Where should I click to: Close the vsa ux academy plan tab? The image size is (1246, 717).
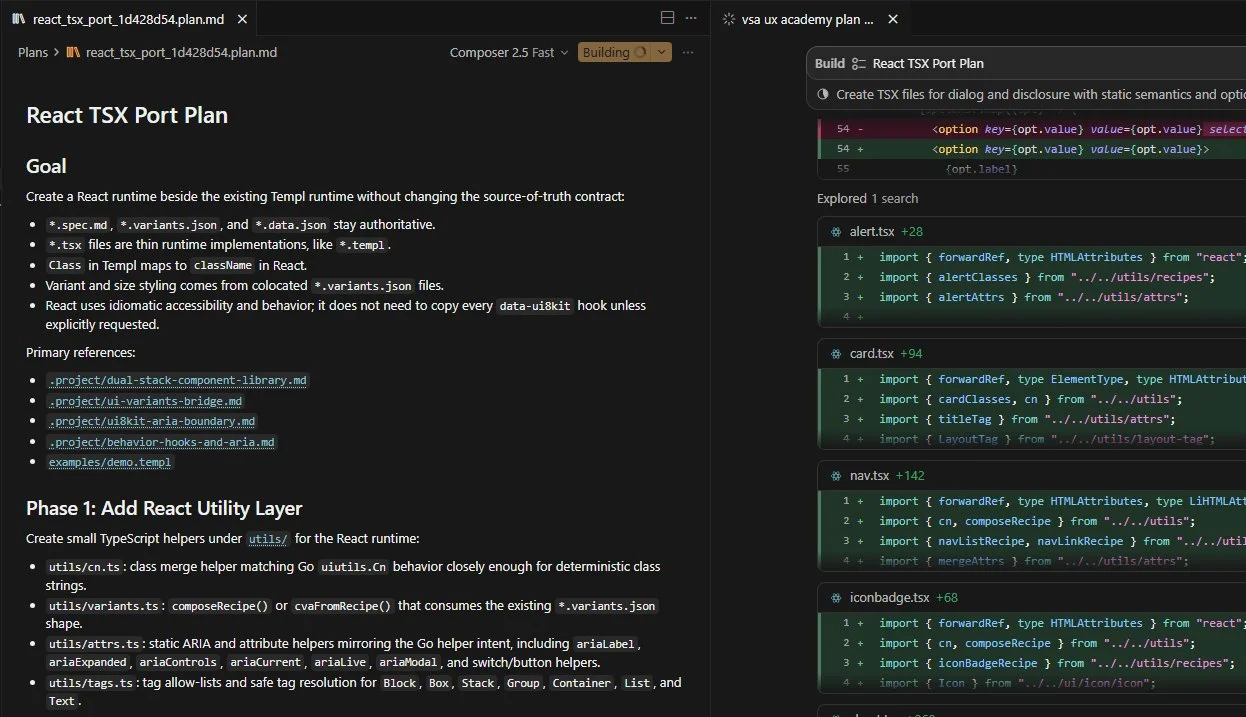click(x=893, y=19)
